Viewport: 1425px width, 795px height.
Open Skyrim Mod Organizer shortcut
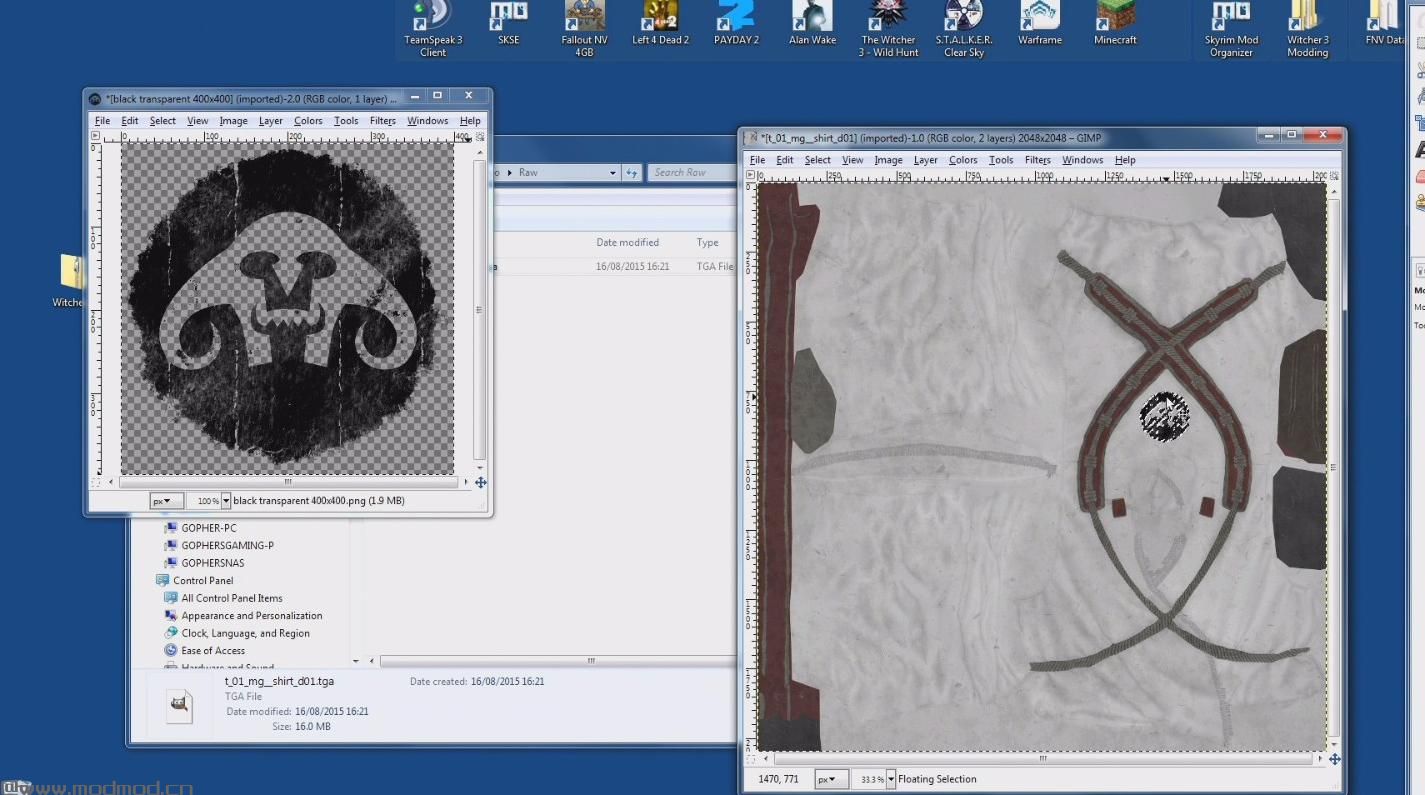click(1231, 28)
